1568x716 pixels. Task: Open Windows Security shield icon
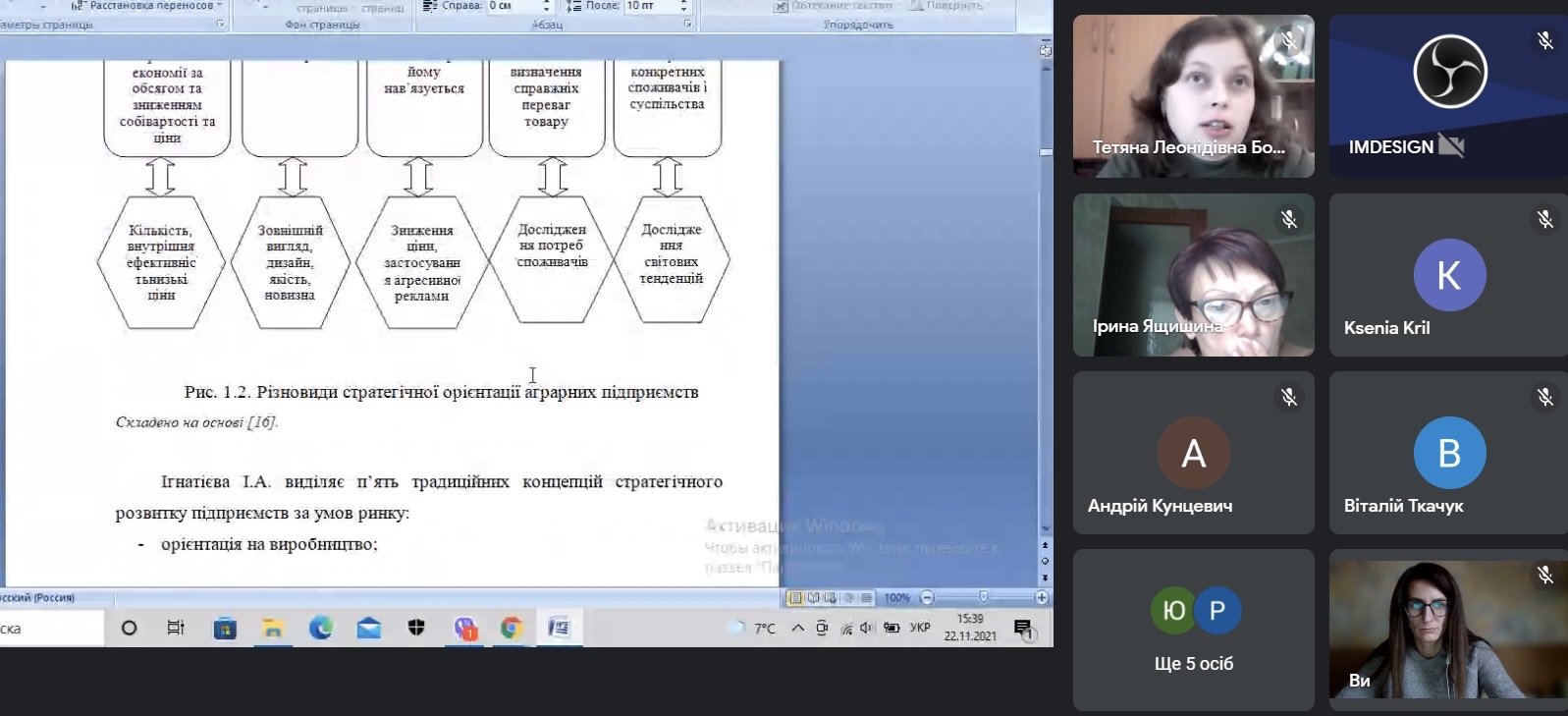coord(416,628)
